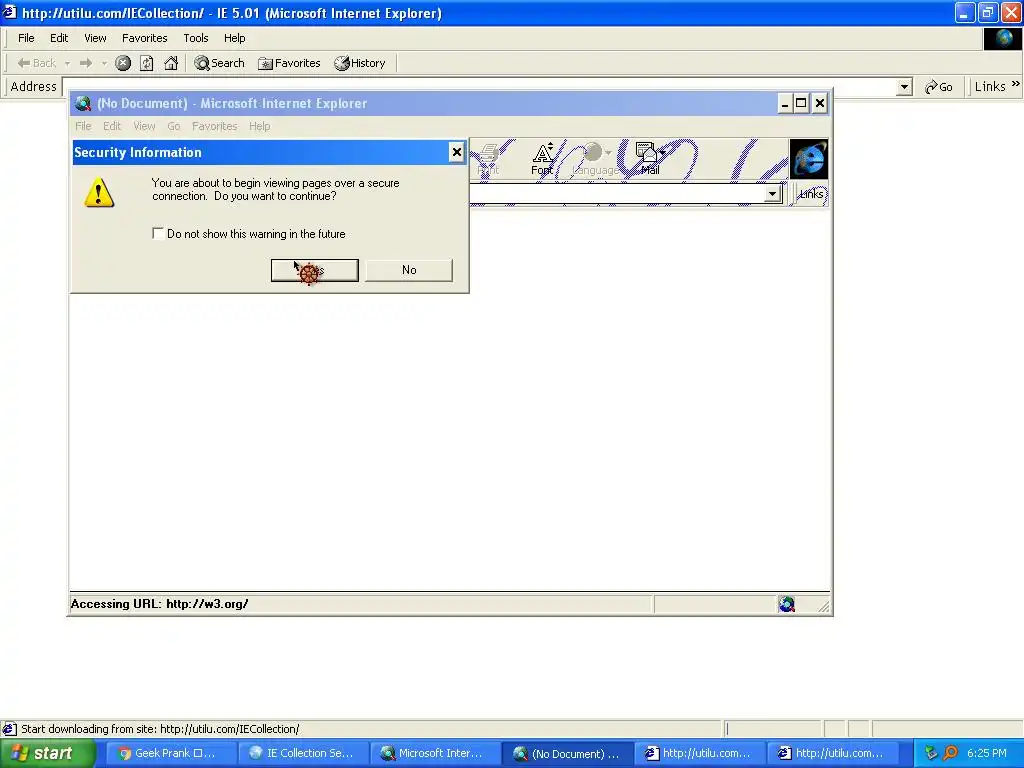Screen dimensions: 1024x768
Task: Expand the Forward history dropdown arrow
Action: coord(104,63)
